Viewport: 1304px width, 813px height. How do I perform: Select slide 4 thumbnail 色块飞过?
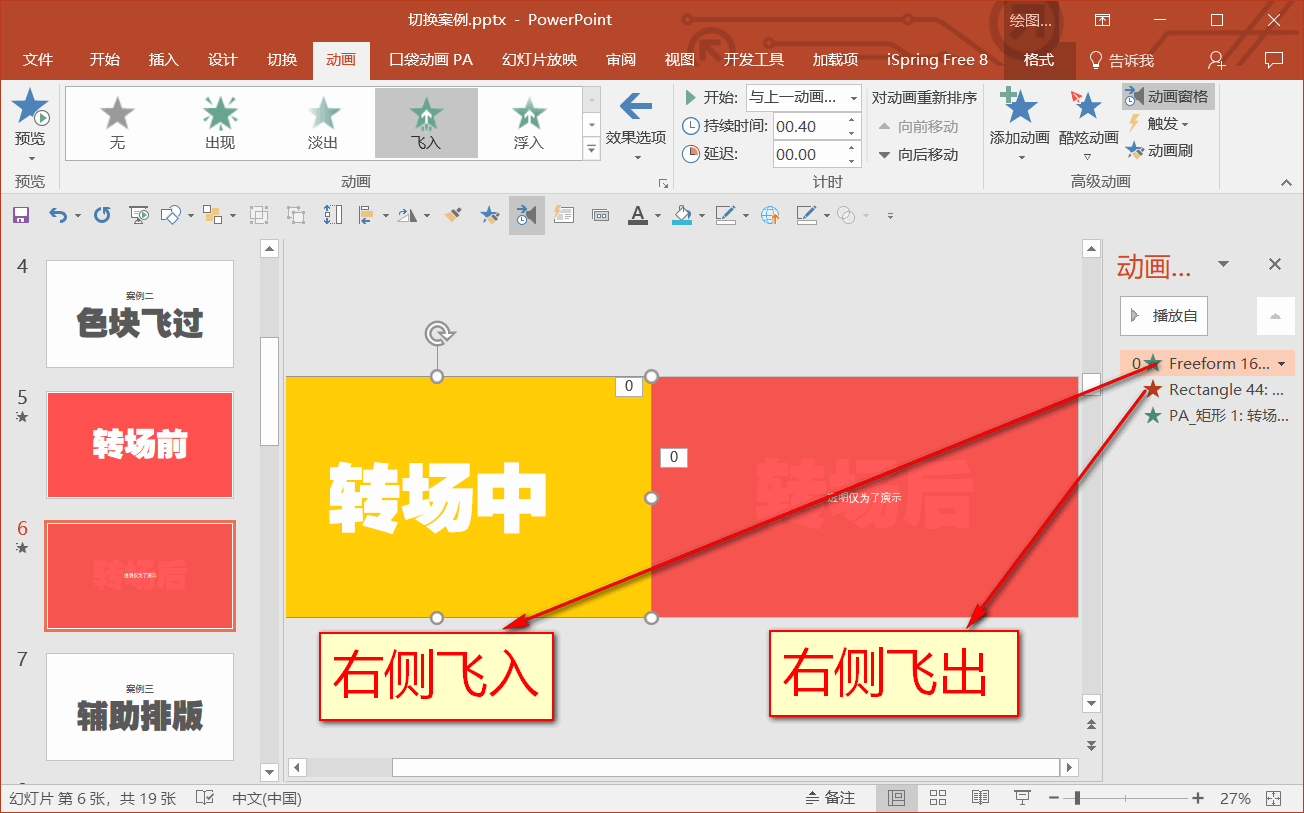pyautogui.click(x=140, y=314)
